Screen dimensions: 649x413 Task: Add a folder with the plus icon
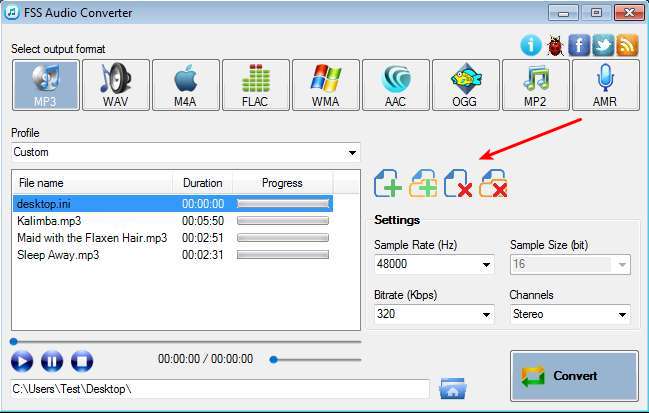click(x=423, y=183)
